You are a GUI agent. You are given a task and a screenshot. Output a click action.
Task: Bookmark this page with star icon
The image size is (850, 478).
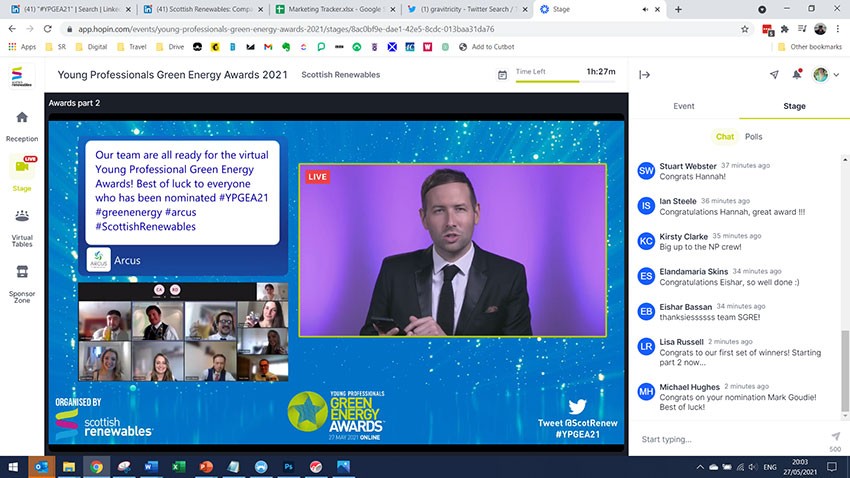tap(745, 29)
